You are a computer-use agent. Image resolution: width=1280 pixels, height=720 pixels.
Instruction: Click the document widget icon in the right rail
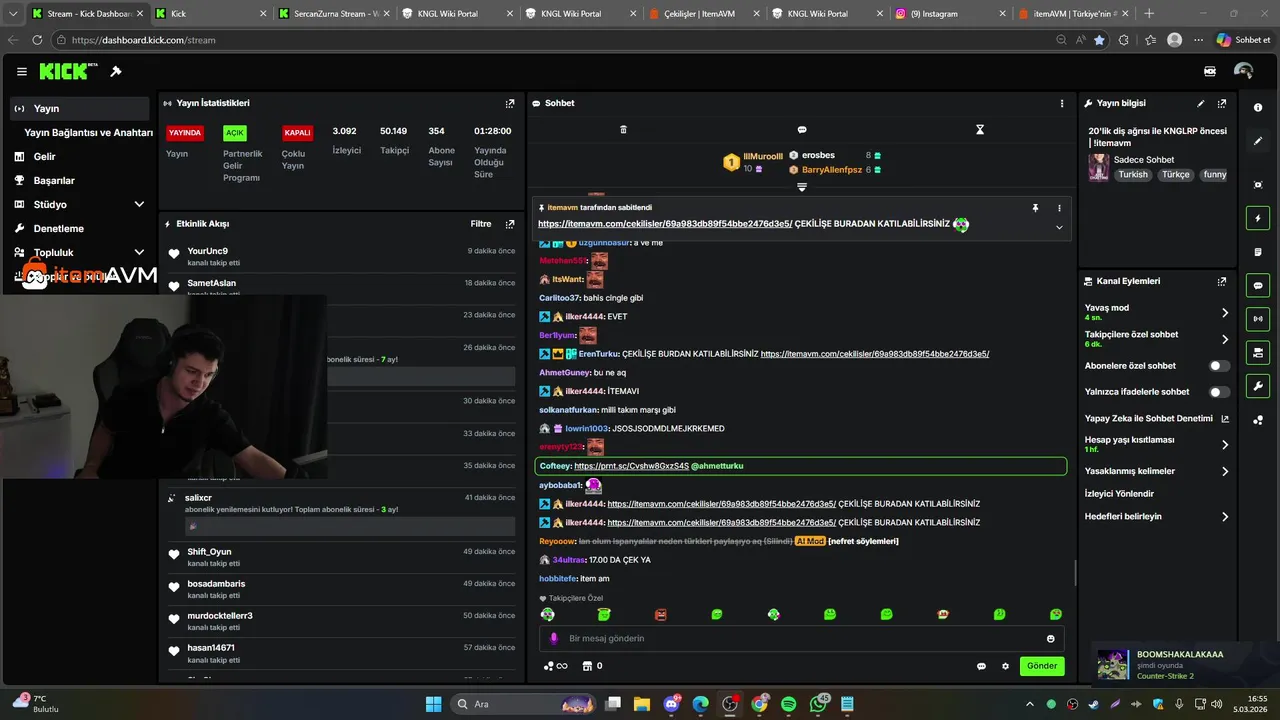[1258, 252]
